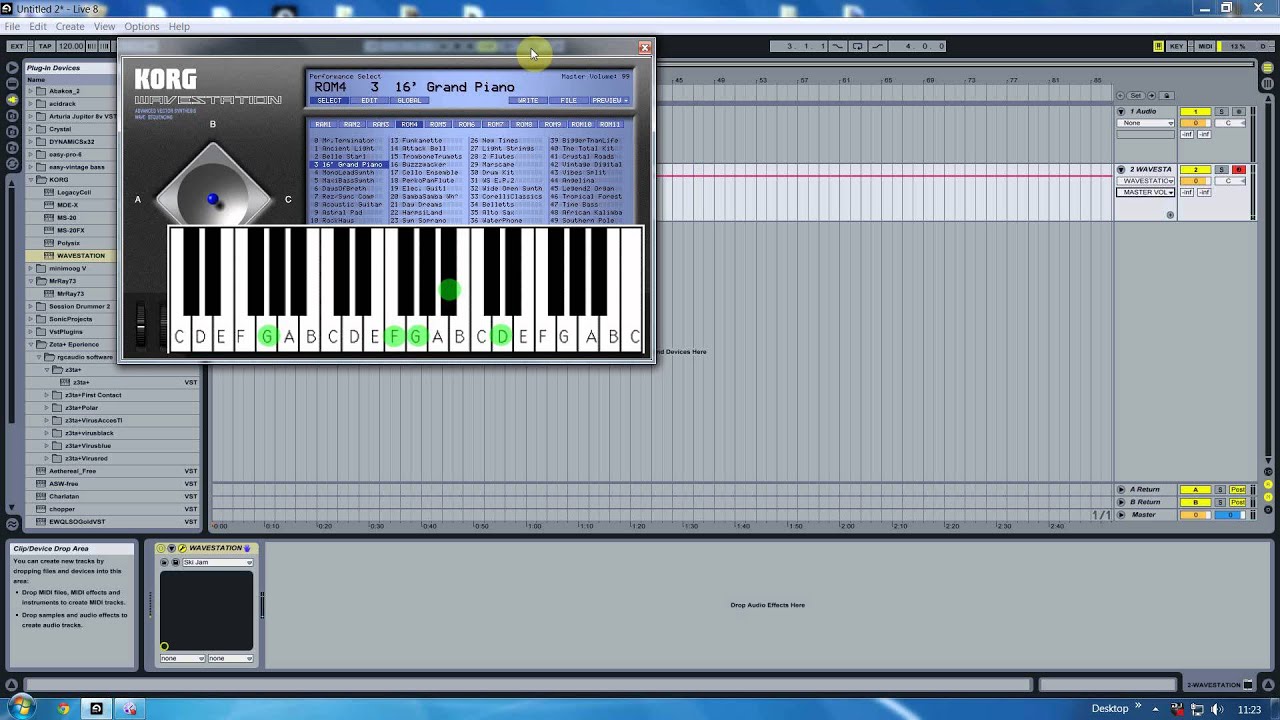The image size is (1280, 720).
Task: Unfold the 1 Audio track
Action: click(1121, 111)
